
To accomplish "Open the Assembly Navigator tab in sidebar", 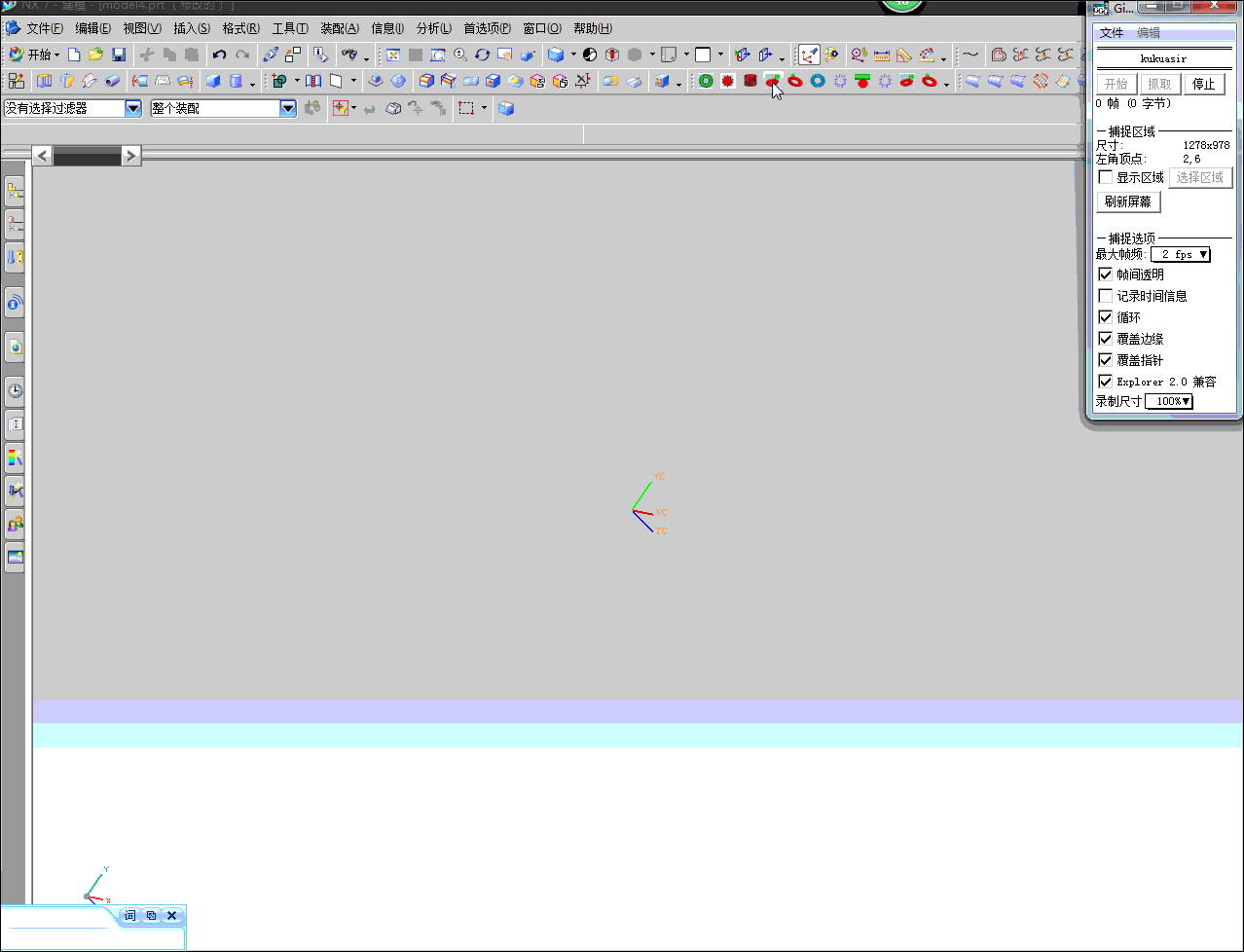I will point(15,192).
